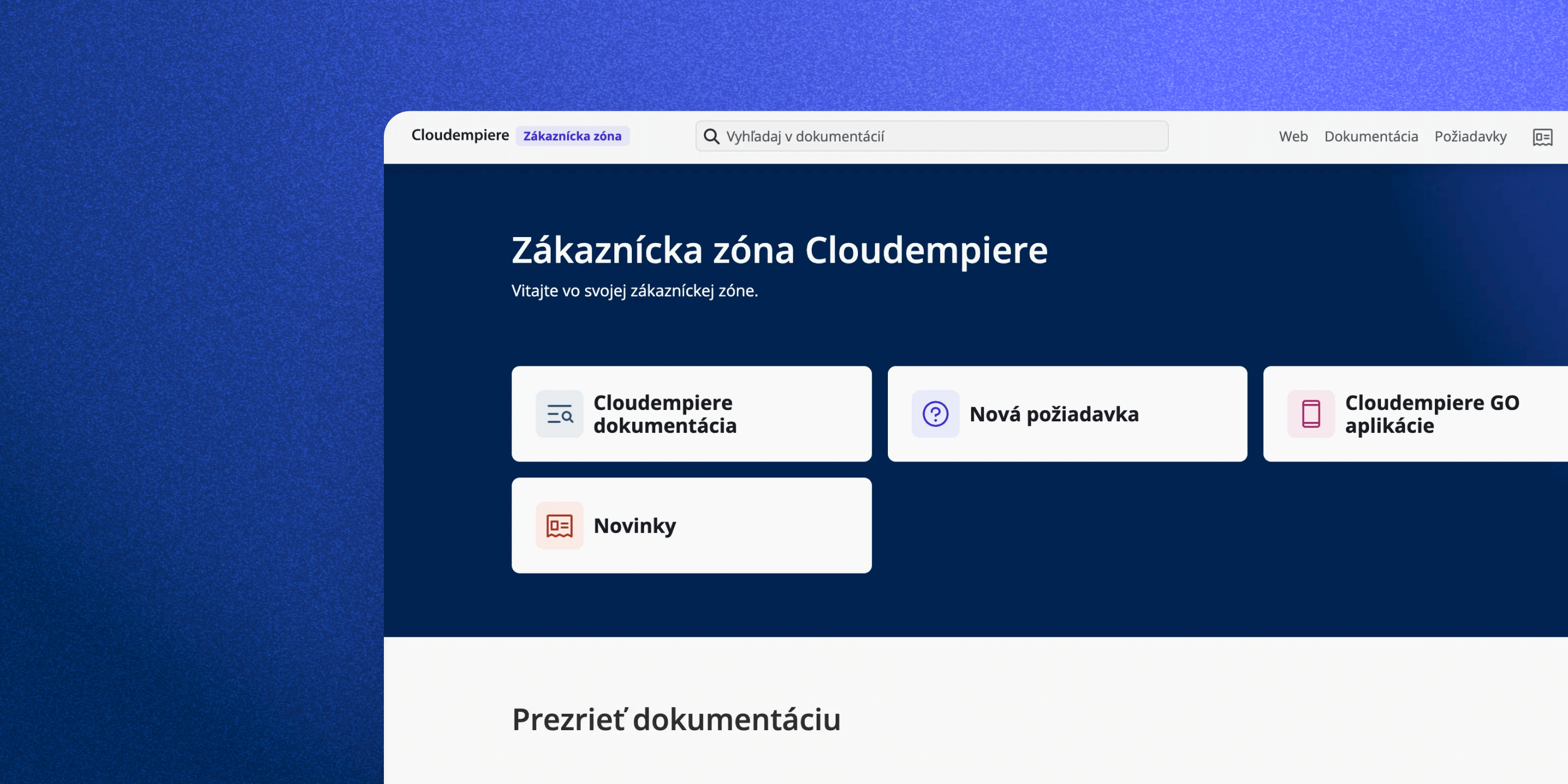Click the news icon in the header

tap(1542, 137)
